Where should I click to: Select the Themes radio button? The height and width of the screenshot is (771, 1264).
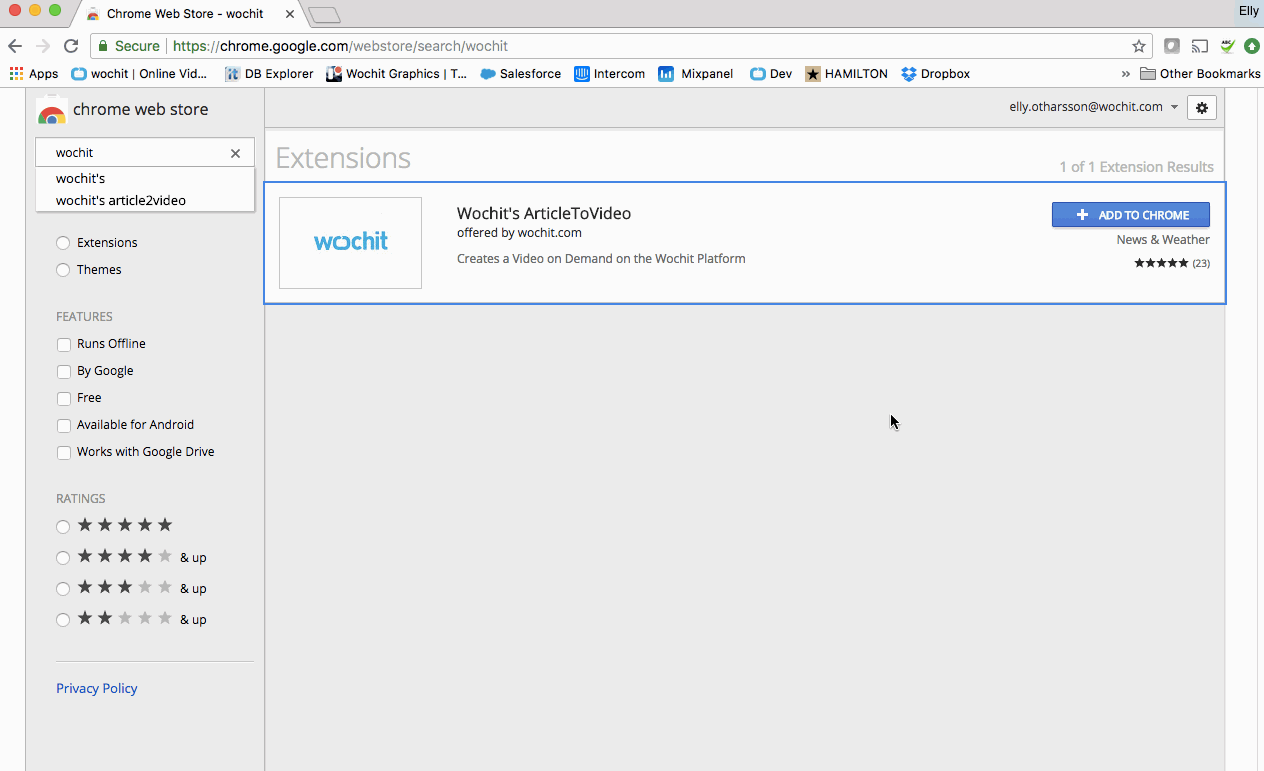coord(63,270)
